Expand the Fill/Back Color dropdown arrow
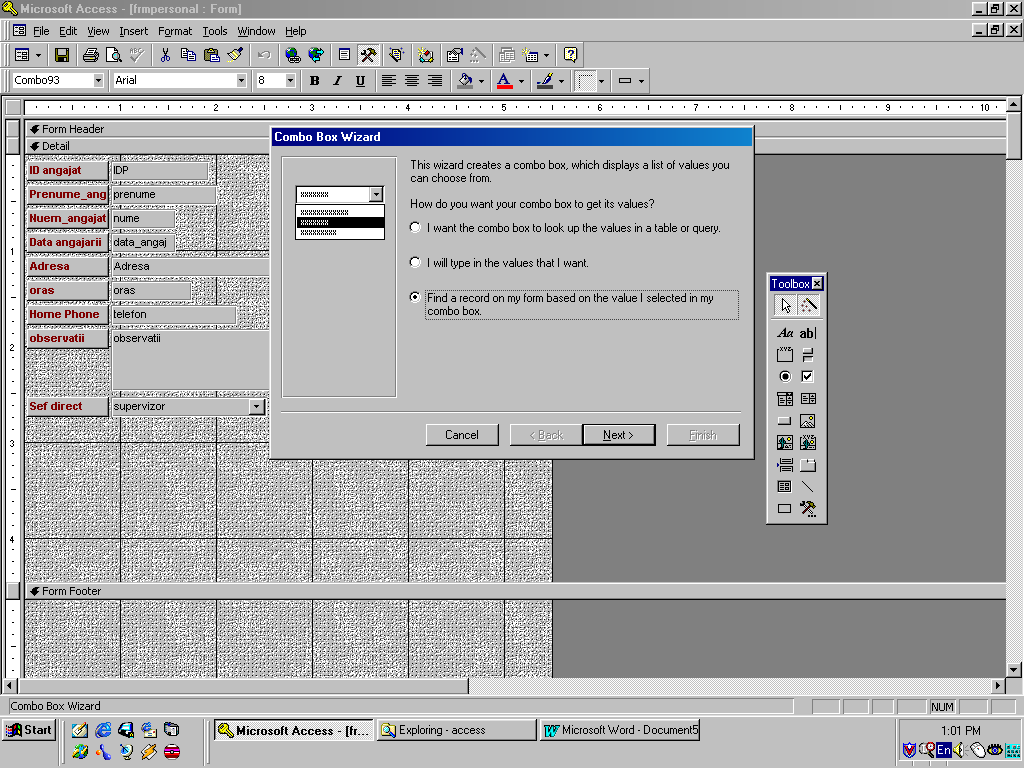 [481, 81]
